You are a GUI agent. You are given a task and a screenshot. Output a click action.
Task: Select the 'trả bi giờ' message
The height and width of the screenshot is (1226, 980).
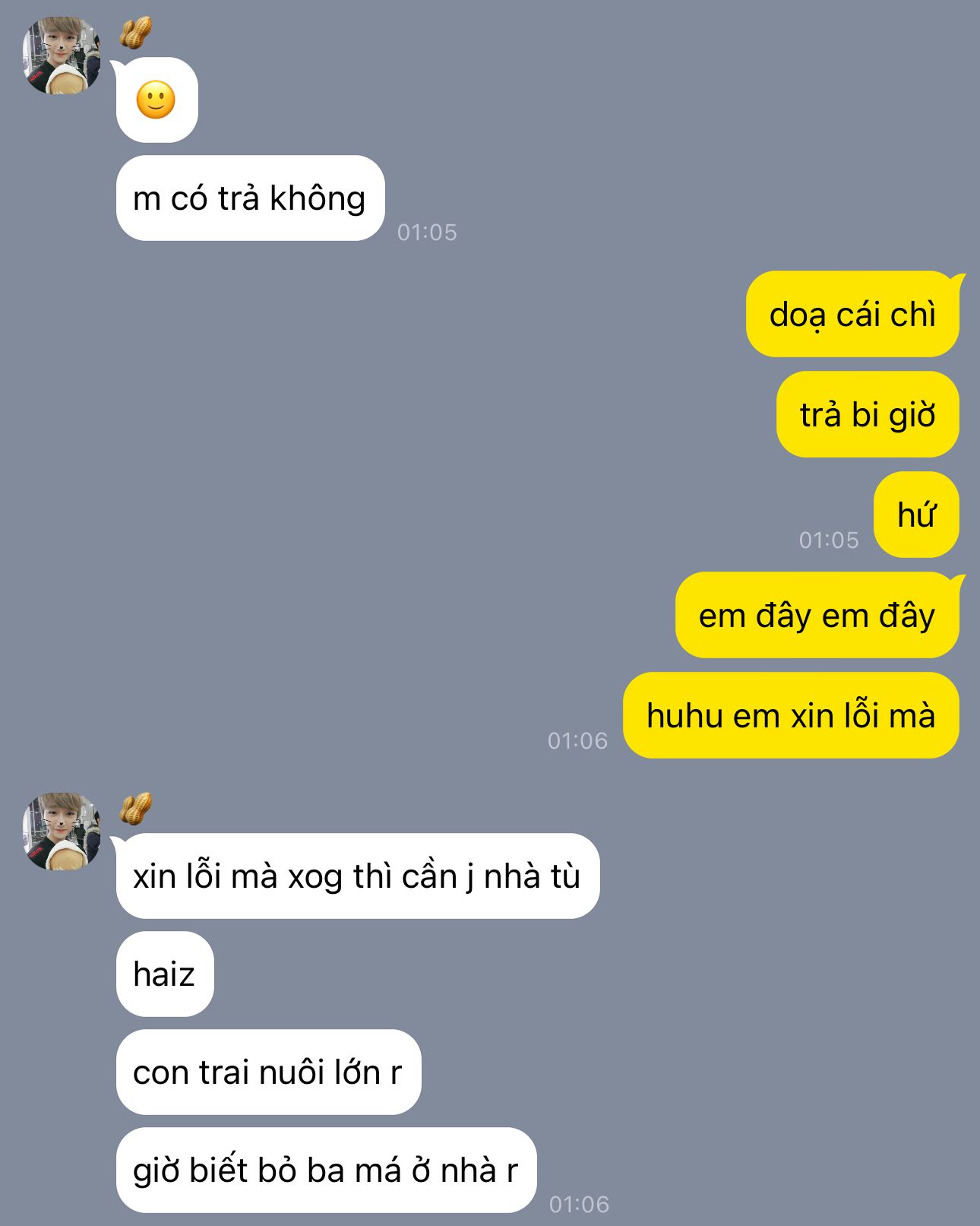click(868, 414)
